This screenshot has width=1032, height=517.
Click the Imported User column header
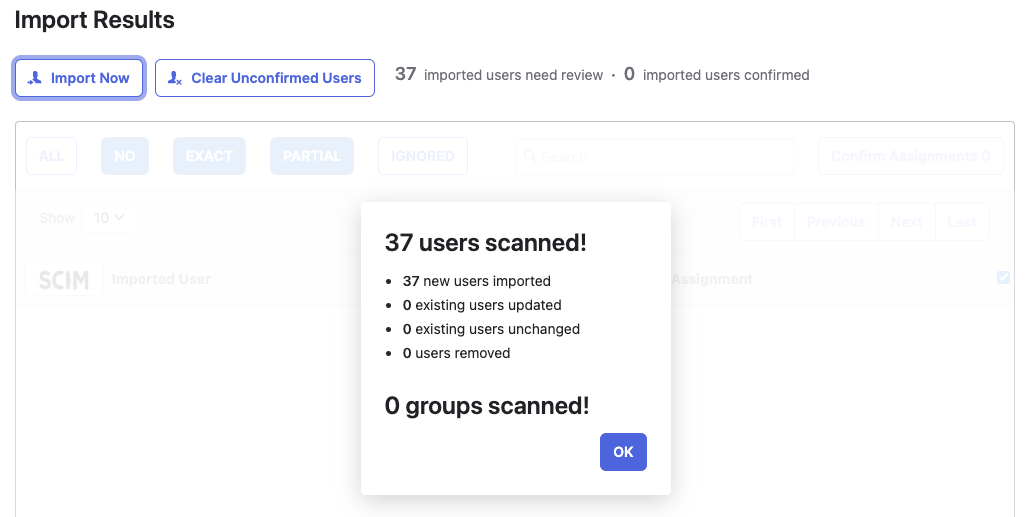(161, 279)
